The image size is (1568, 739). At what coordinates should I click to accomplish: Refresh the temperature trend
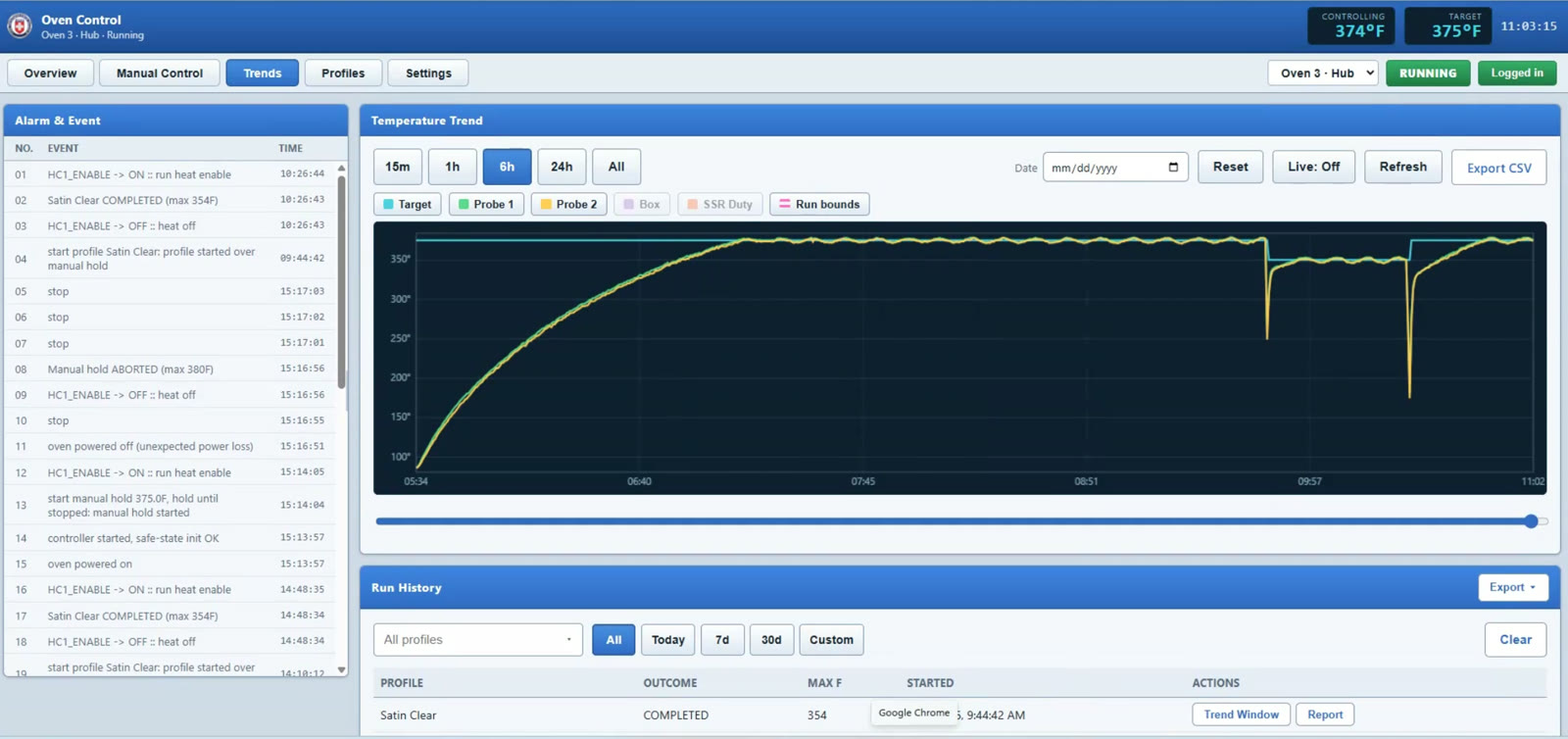coord(1403,167)
